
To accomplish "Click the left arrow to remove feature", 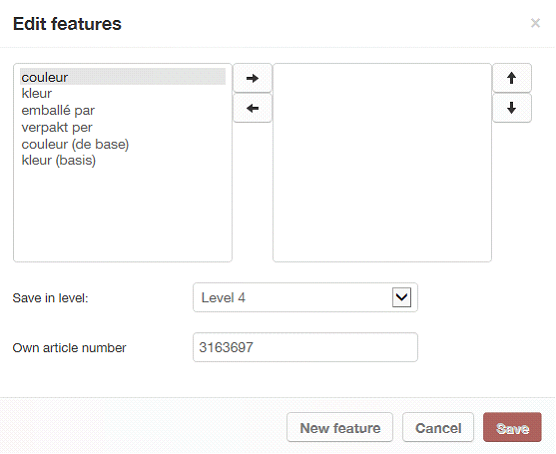I will [252, 108].
